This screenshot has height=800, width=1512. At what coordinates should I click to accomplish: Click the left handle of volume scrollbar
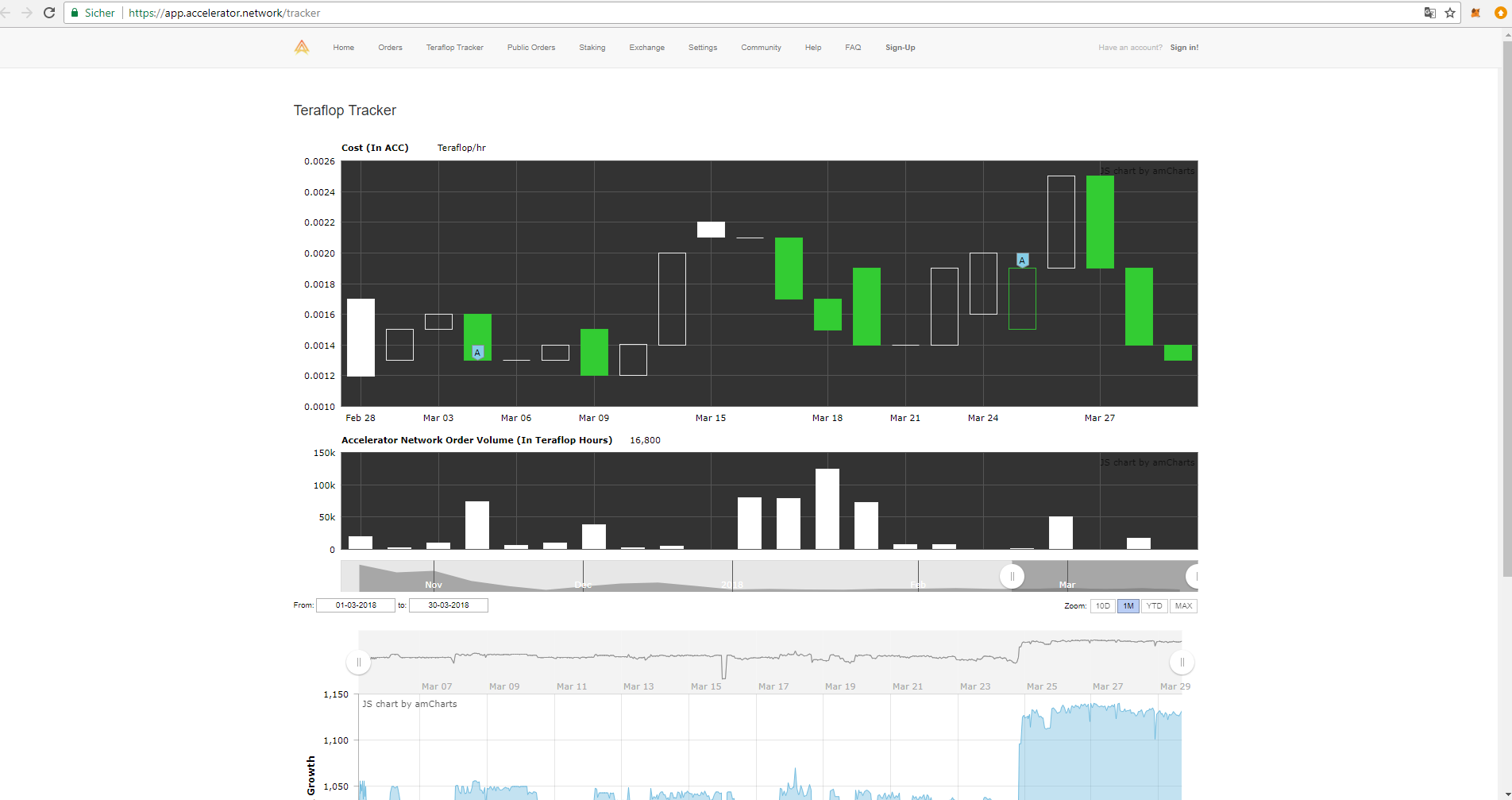click(1012, 576)
